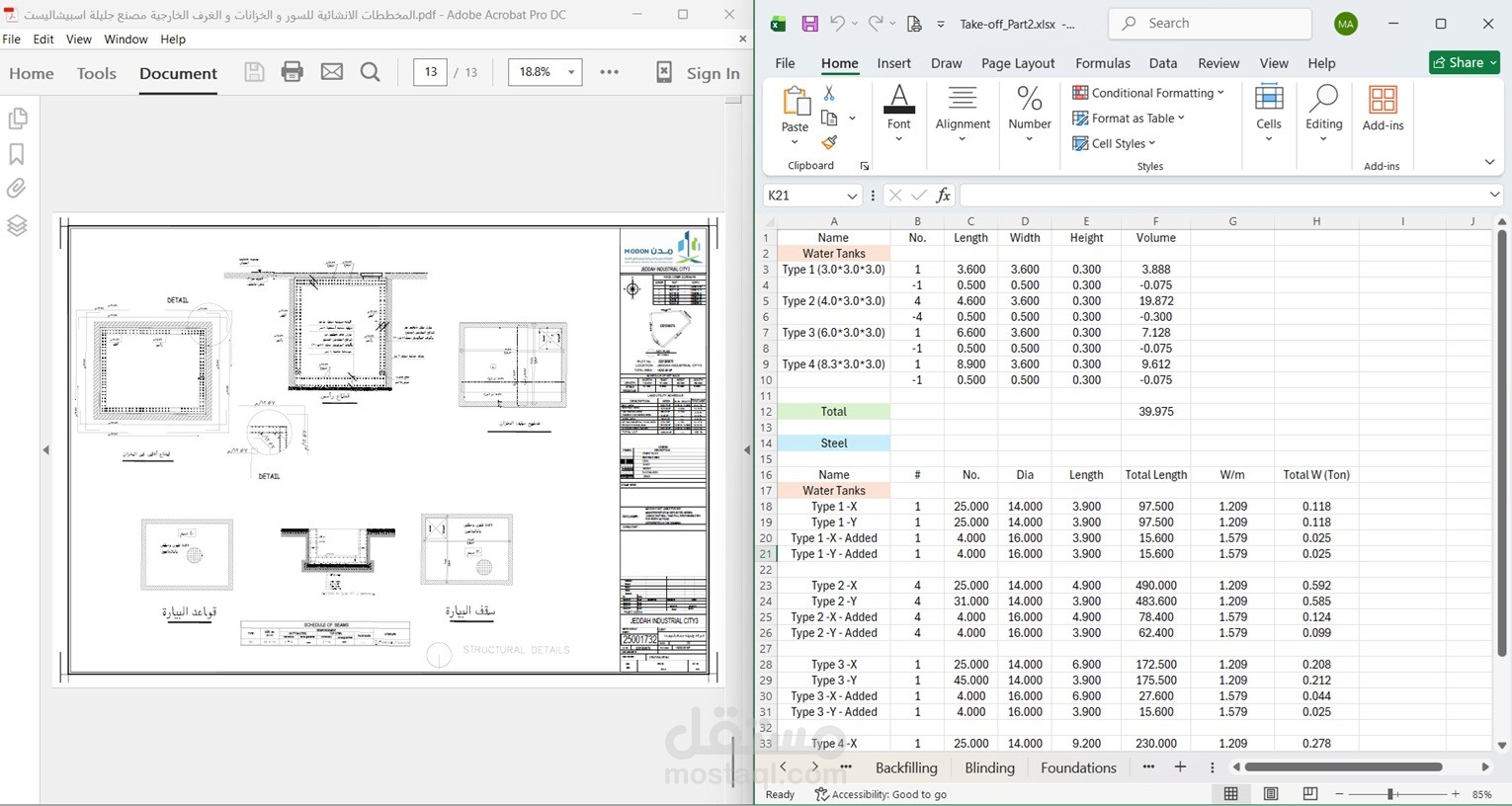Screen dimensions: 1512x806
Task: Click the Acrobat print icon
Action: (x=292, y=72)
